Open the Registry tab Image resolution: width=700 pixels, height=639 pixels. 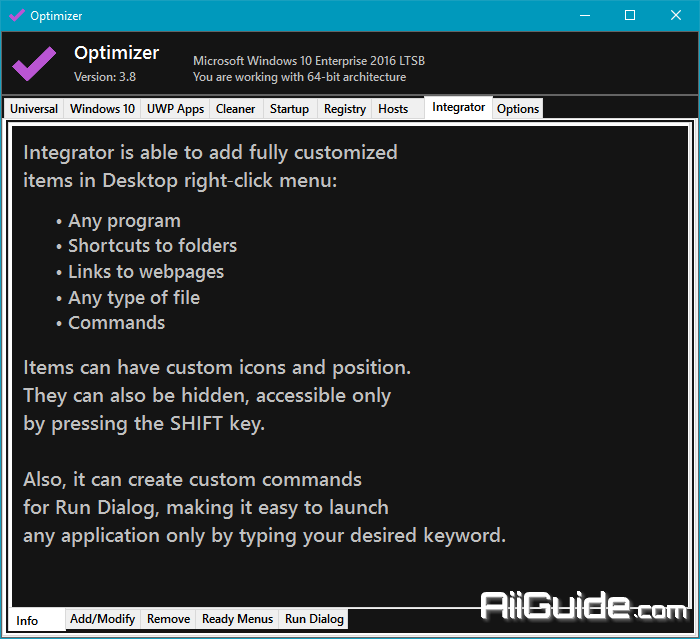click(x=345, y=109)
